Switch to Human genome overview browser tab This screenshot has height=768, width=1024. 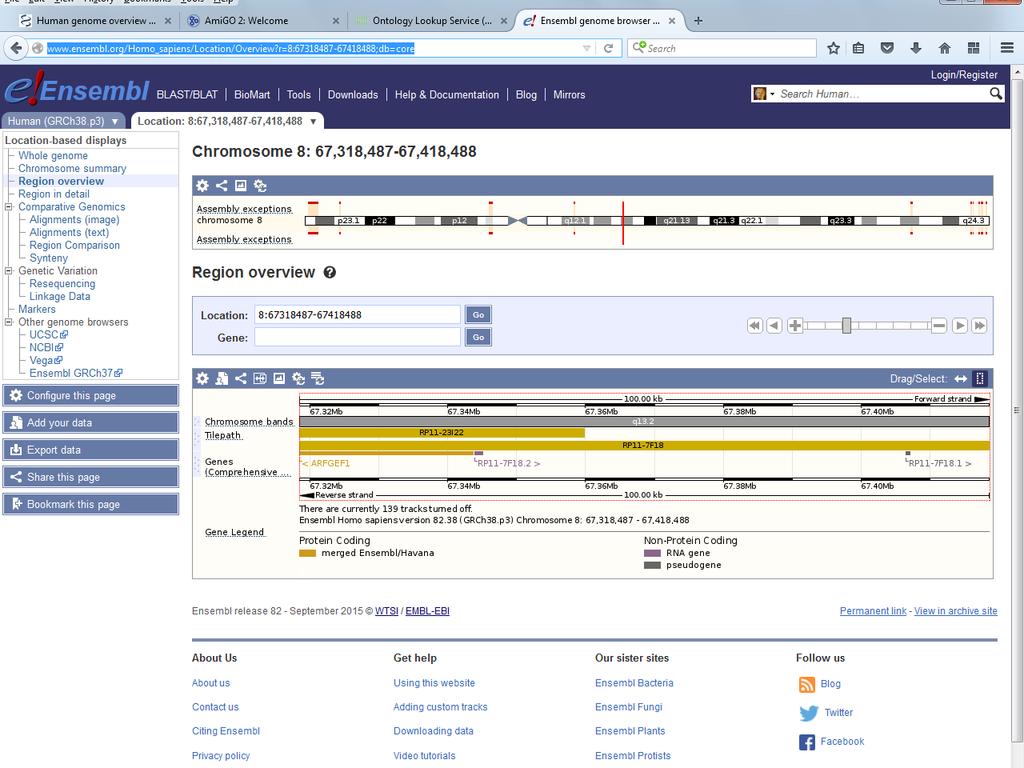click(x=95, y=21)
